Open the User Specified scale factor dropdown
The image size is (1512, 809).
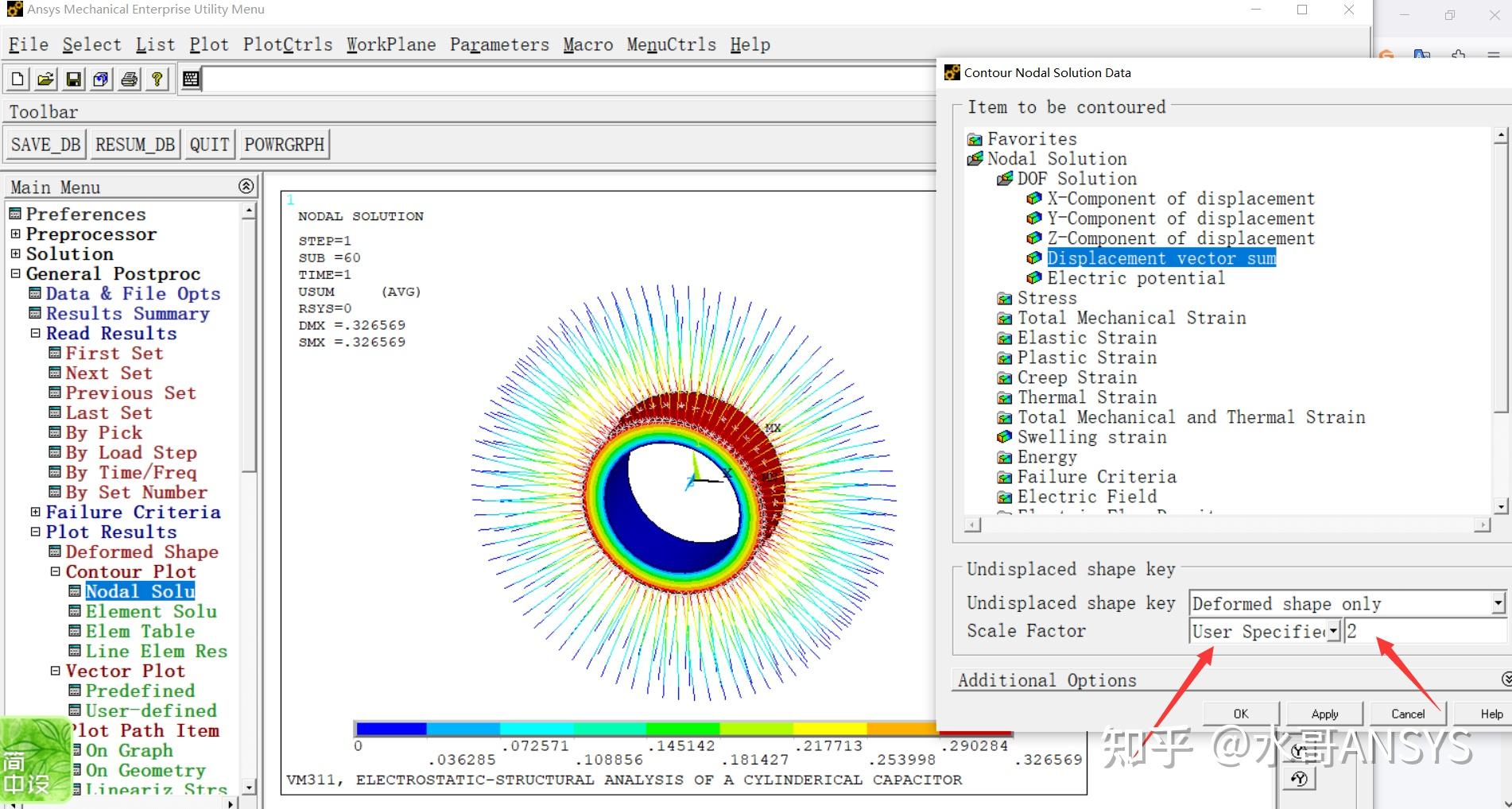[1333, 630]
